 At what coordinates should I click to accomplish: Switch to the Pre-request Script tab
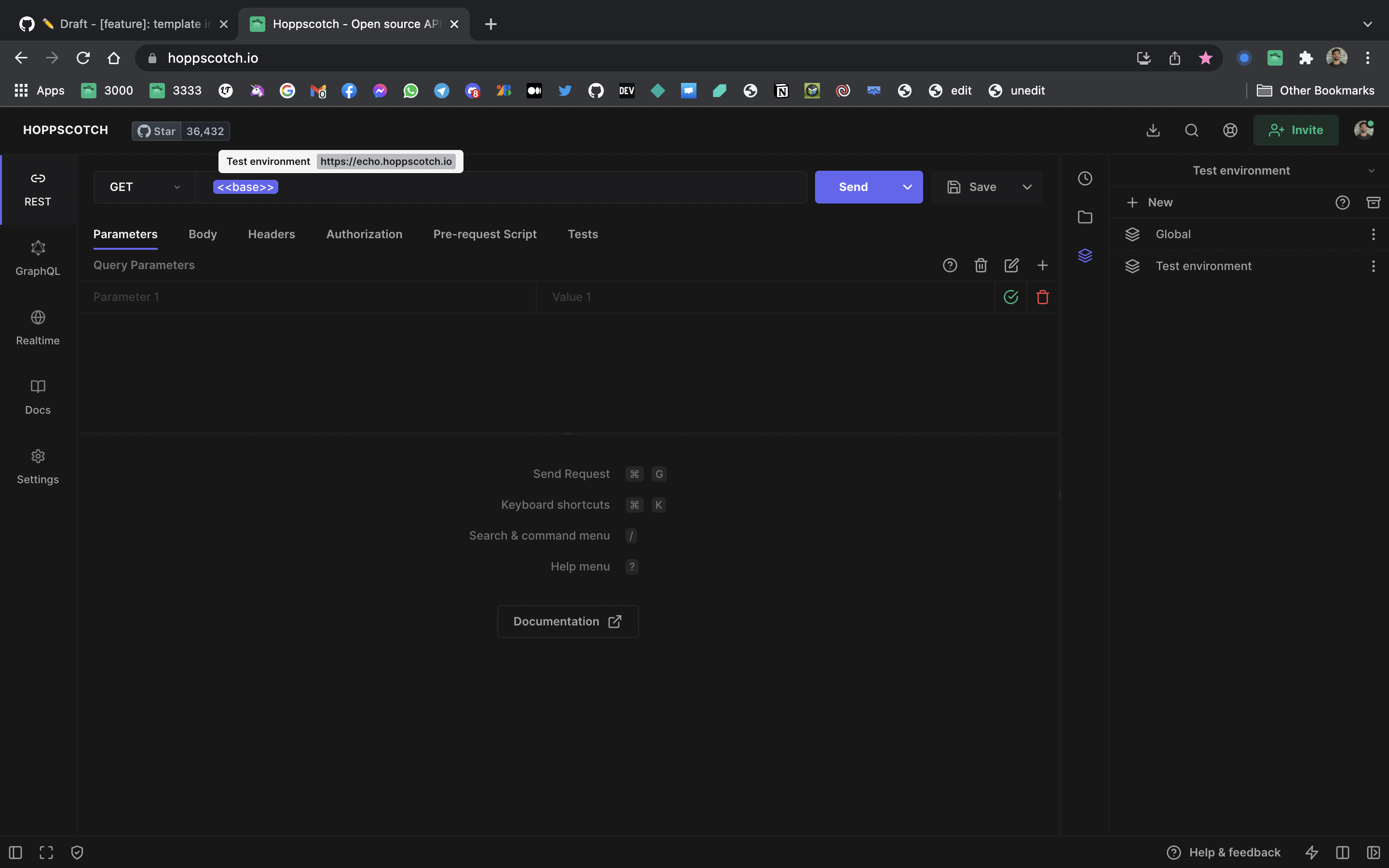[484, 234]
